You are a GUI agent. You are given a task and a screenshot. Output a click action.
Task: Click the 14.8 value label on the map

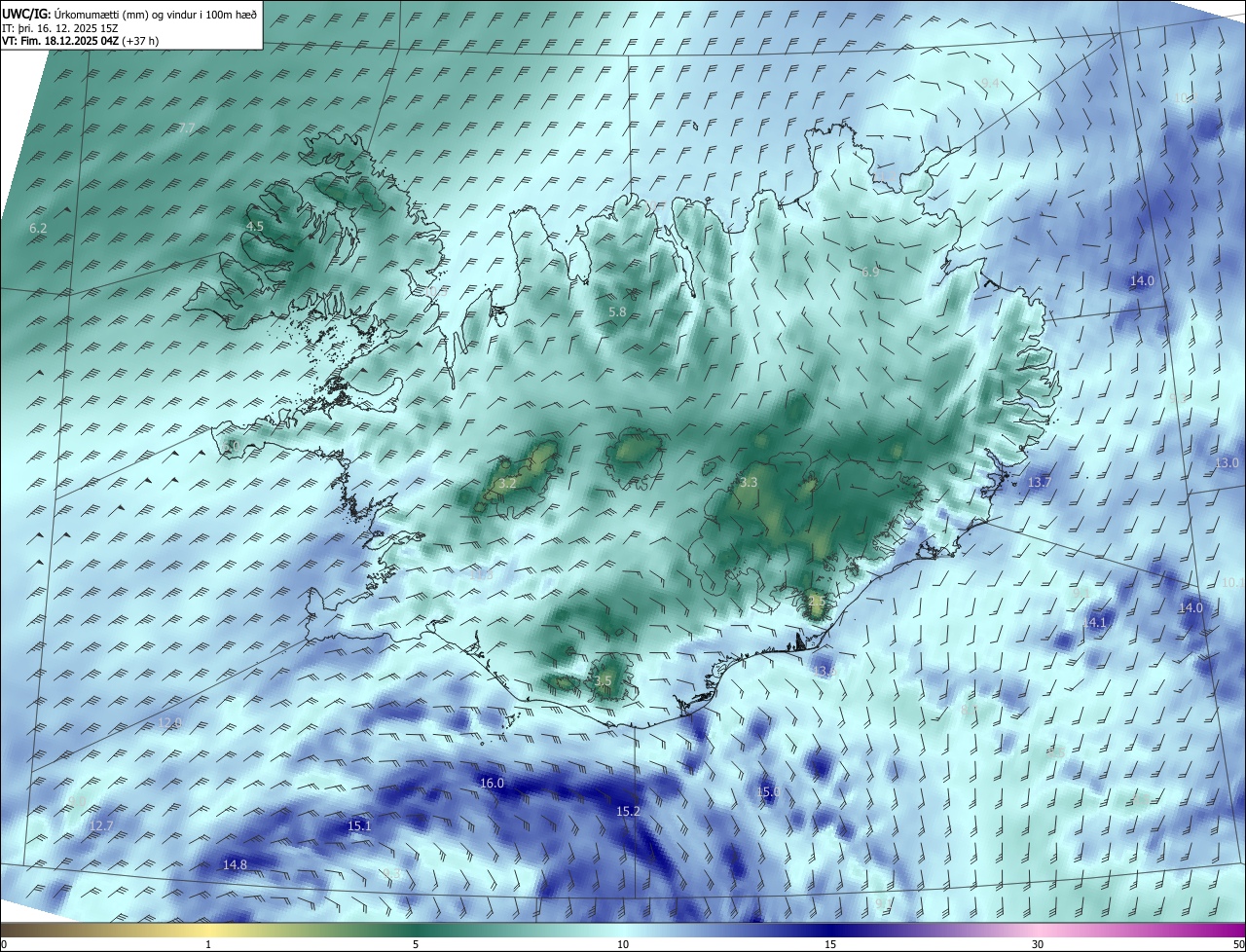pos(235,864)
